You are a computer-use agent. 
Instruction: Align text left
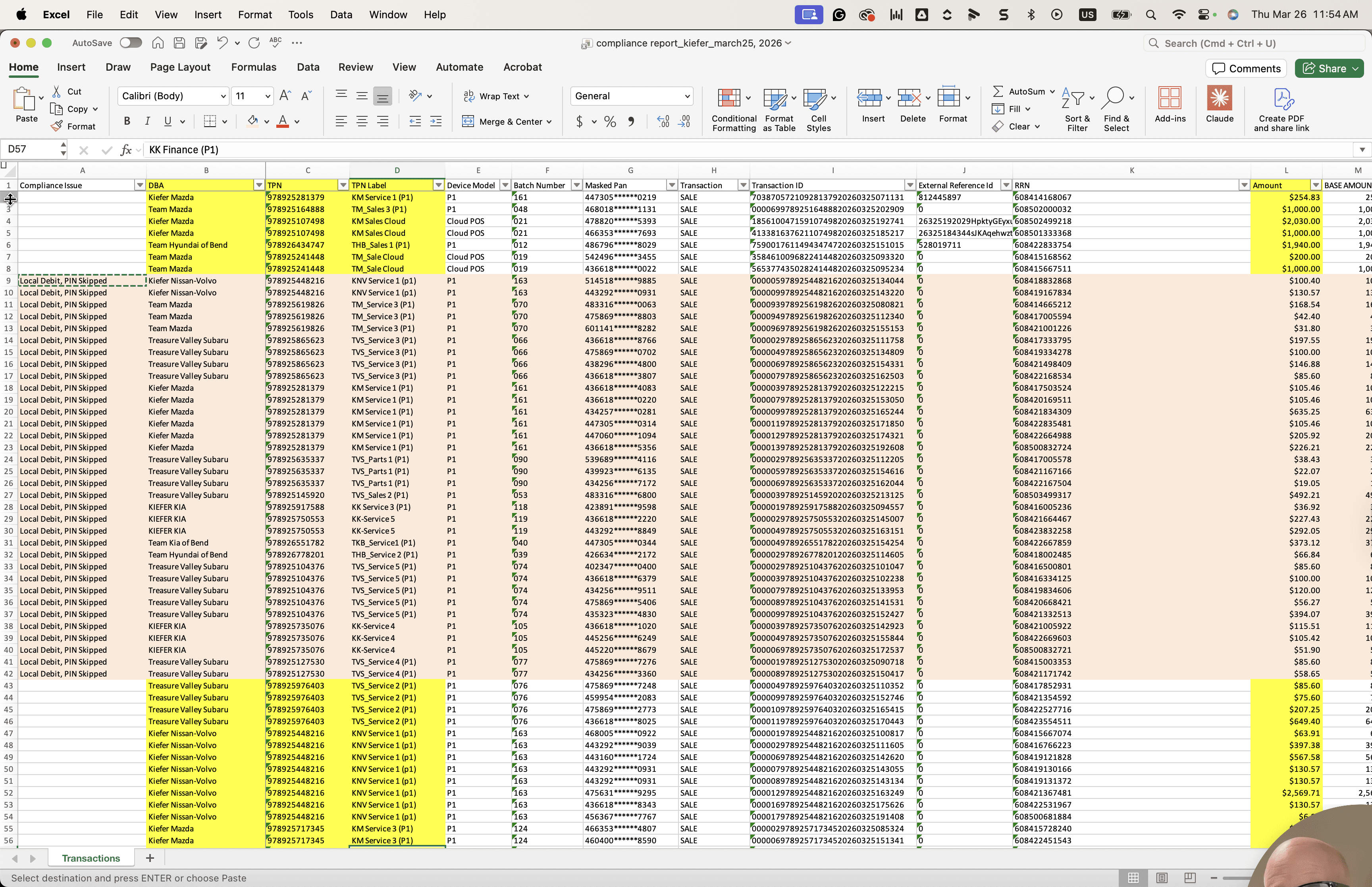click(341, 121)
